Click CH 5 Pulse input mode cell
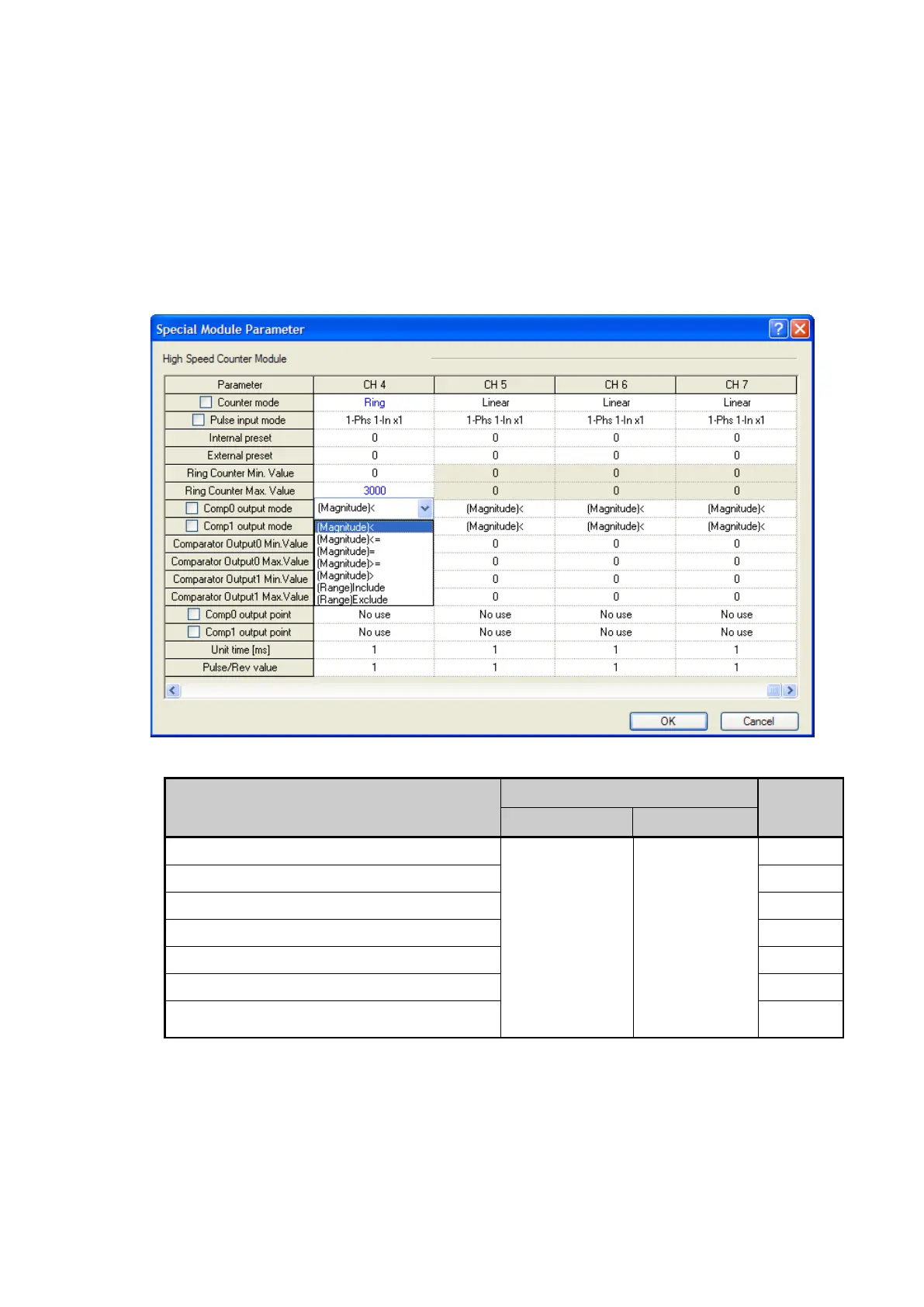 pos(495,420)
